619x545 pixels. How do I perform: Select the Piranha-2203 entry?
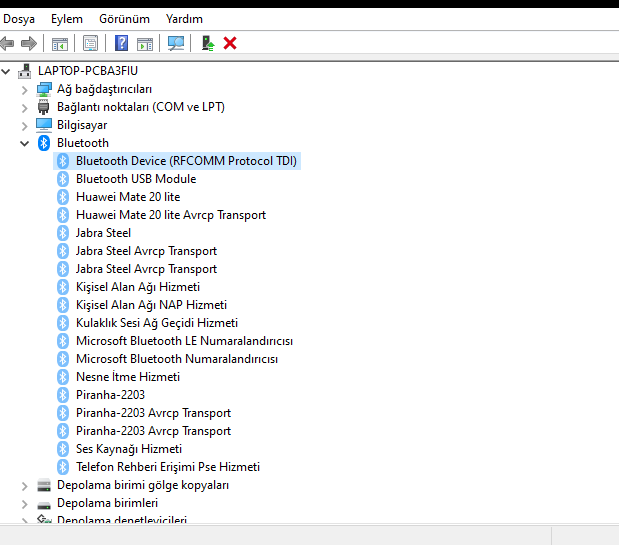[x=111, y=395]
